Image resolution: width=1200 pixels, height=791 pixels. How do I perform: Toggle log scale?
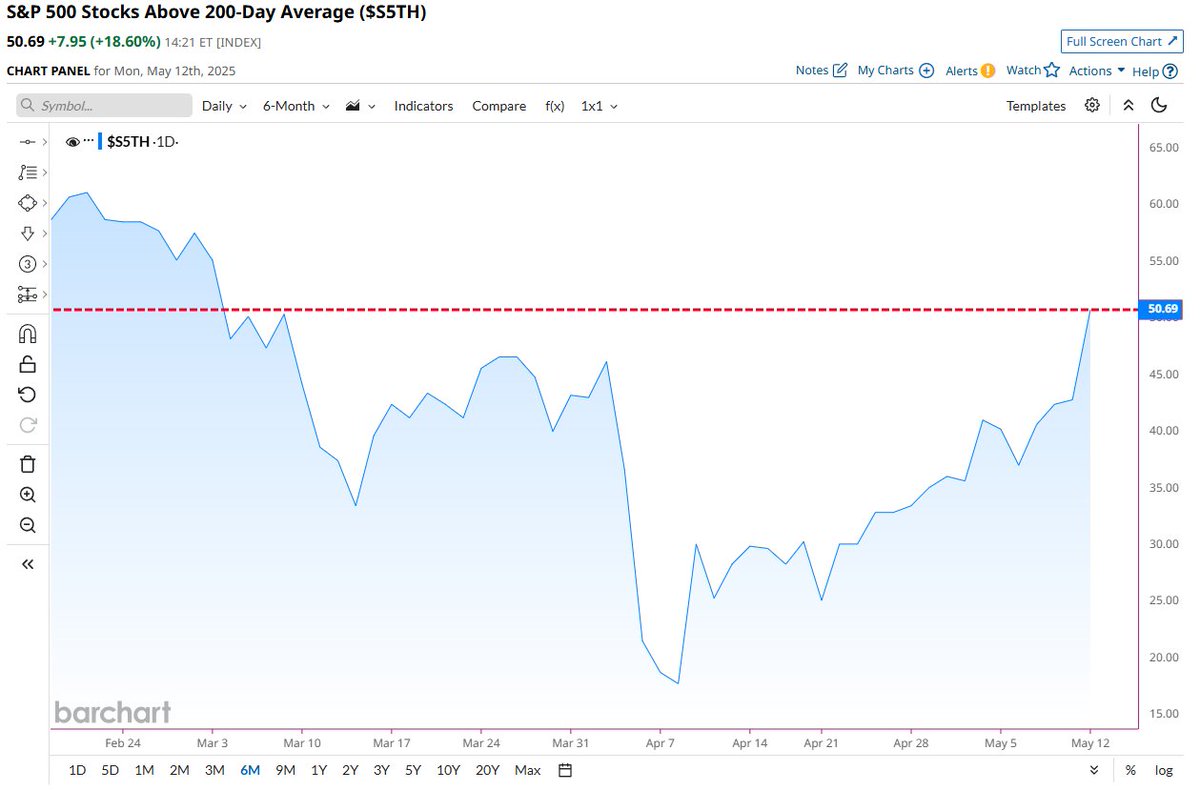pos(1164,770)
